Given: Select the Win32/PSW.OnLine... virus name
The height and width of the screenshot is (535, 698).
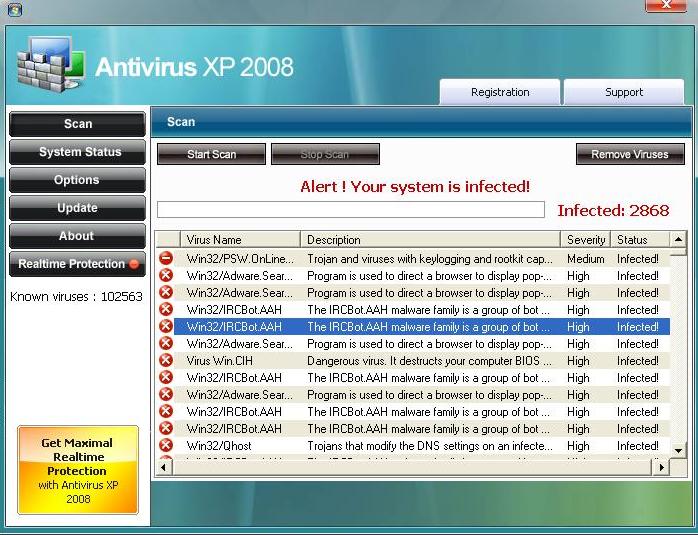Looking at the screenshot, I should point(240,259).
